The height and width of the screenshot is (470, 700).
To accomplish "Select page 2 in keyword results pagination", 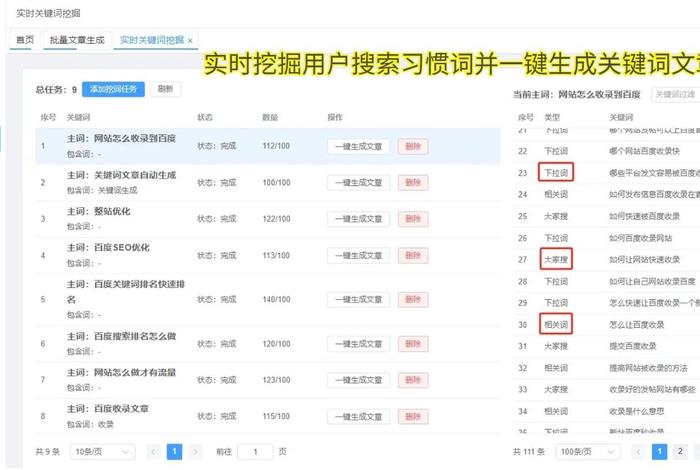I will pyautogui.click(x=680, y=452).
